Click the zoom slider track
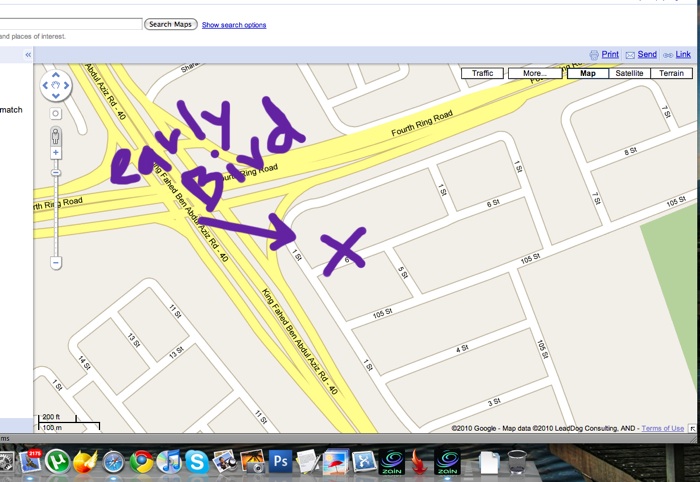700x482 pixels. click(56, 214)
